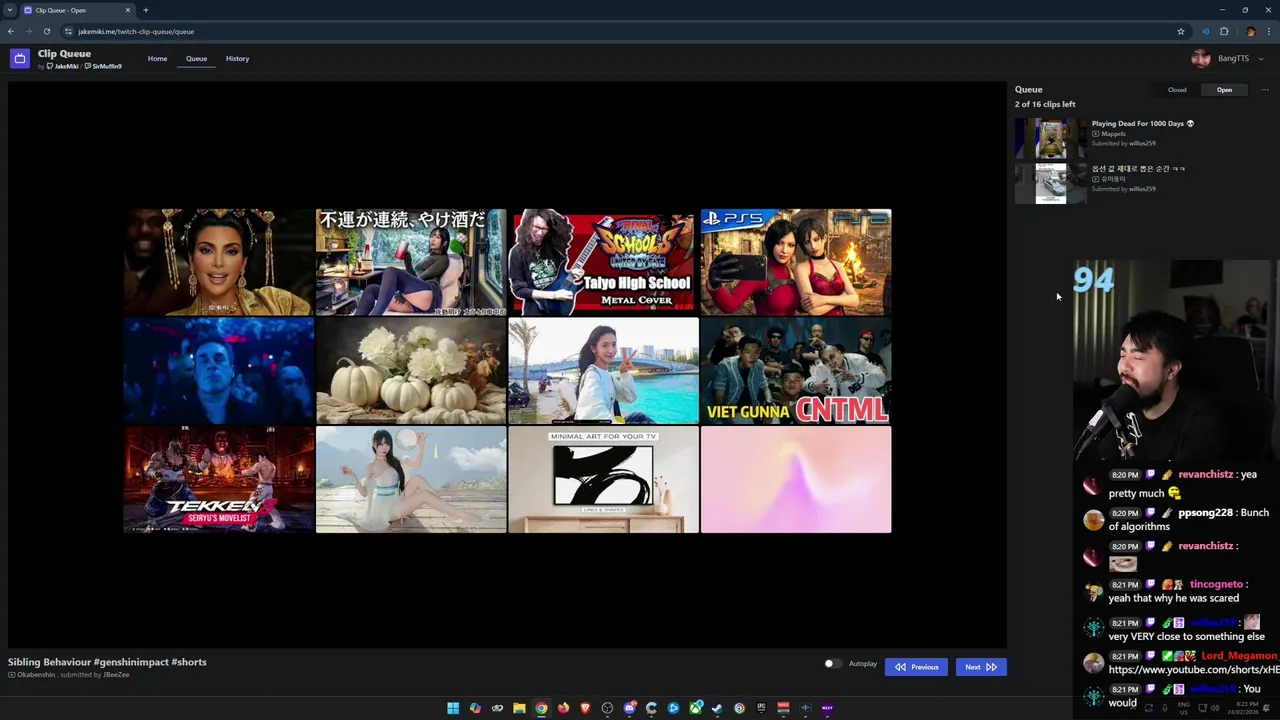Open Brave browser from taskbar
The width and height of the screenshot is (1280, 720).
[x=585, y=708]
